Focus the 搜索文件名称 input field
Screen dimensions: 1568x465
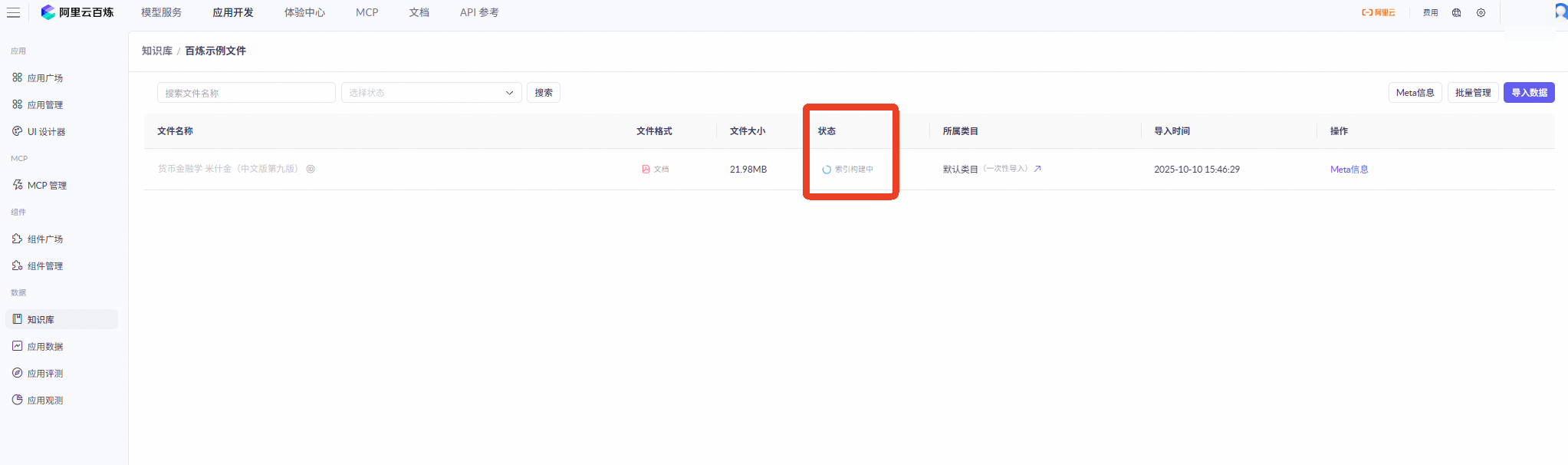coord(246,93)
